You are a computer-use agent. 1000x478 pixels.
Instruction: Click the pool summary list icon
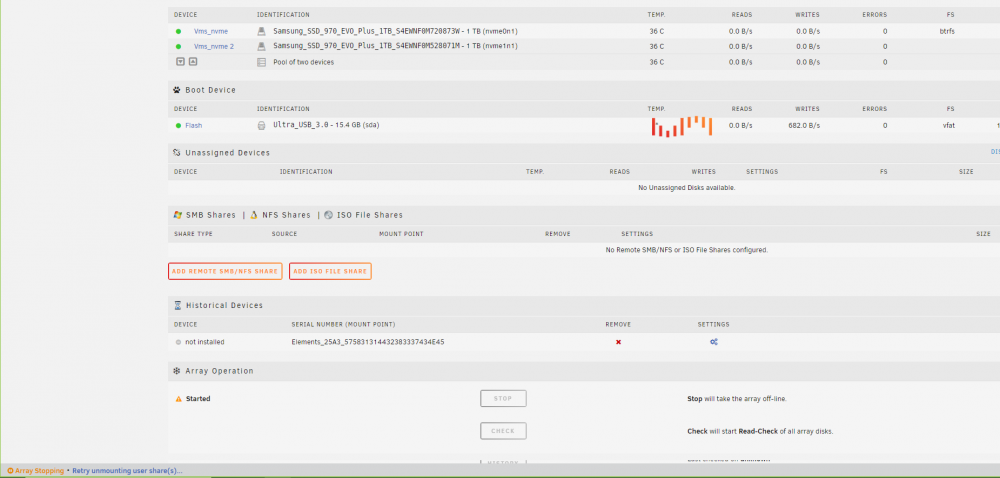[x=261, y=62]
